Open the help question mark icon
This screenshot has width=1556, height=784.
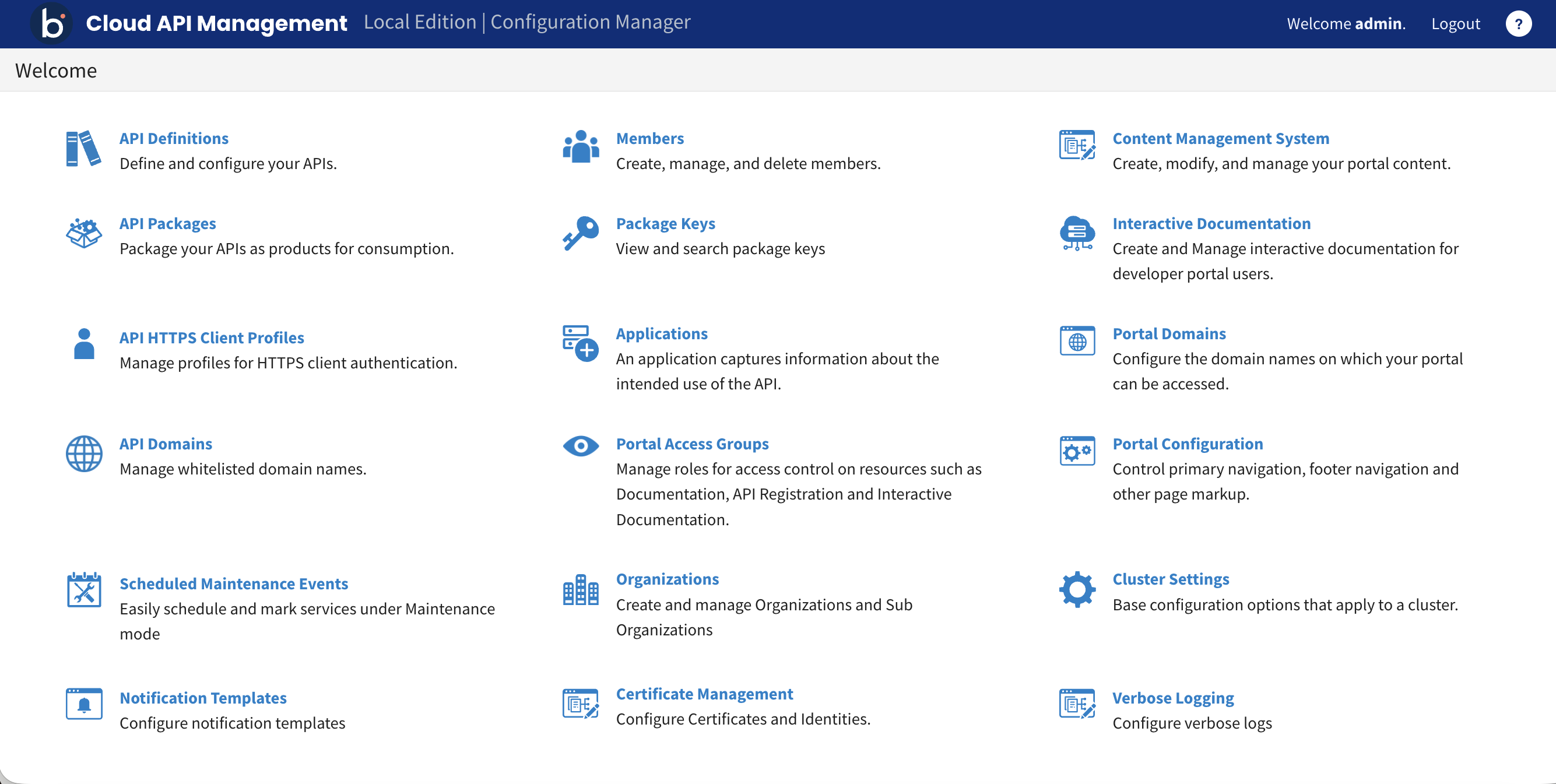(x=1518, y=24)
